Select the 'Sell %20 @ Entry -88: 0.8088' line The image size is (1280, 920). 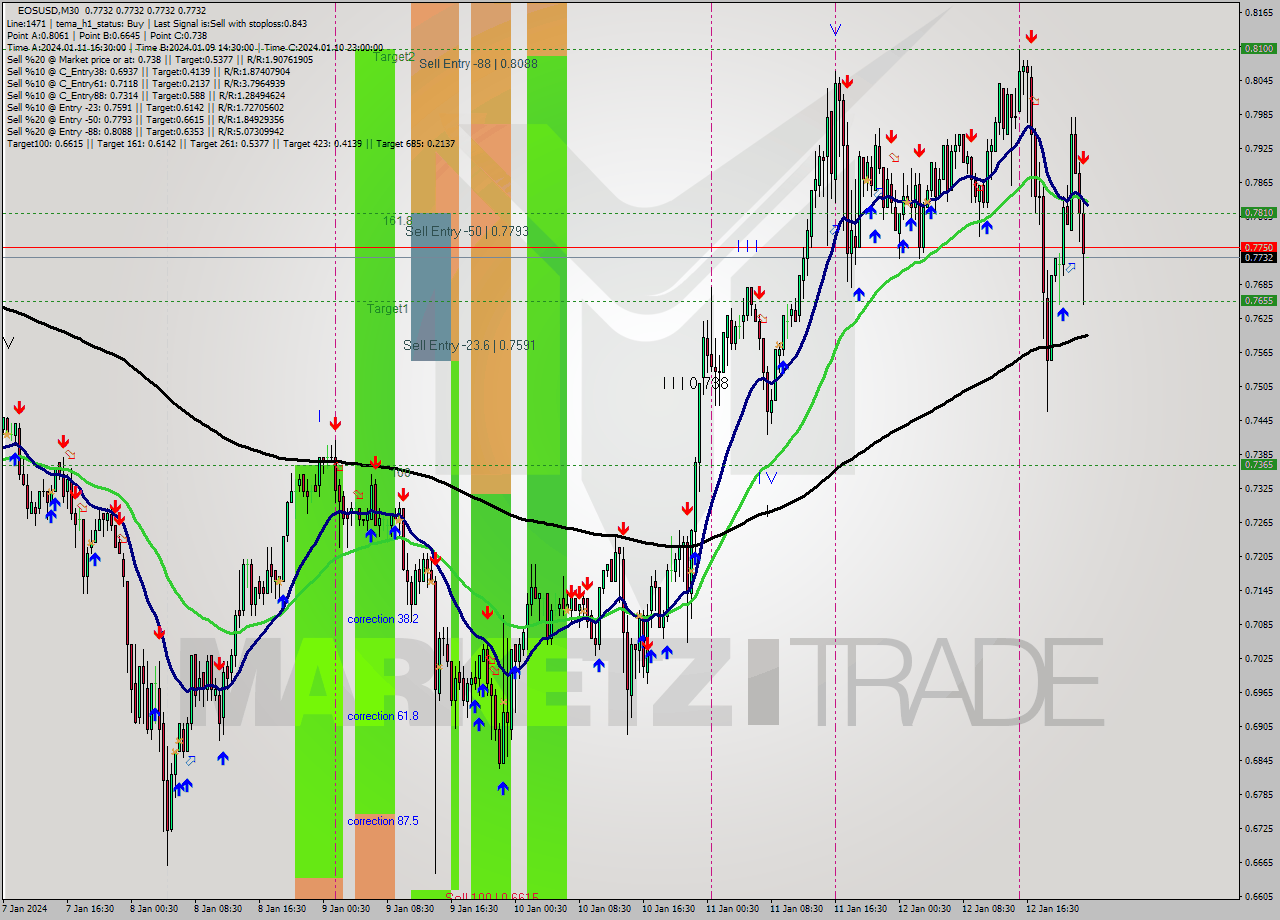tap(145, 131)
